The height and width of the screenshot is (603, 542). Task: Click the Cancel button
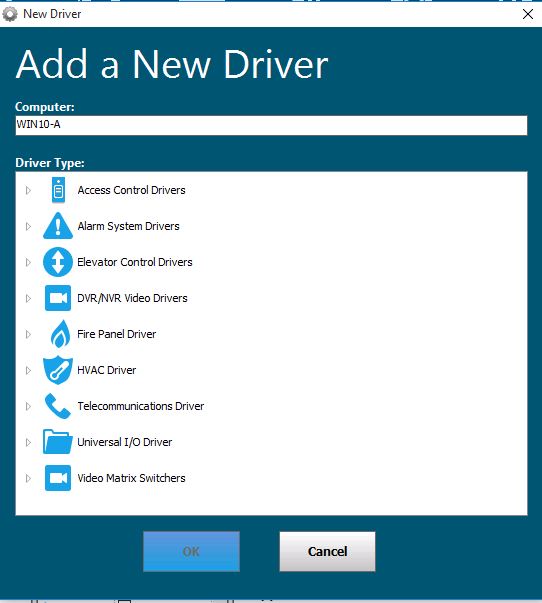[x=327, y=551]
